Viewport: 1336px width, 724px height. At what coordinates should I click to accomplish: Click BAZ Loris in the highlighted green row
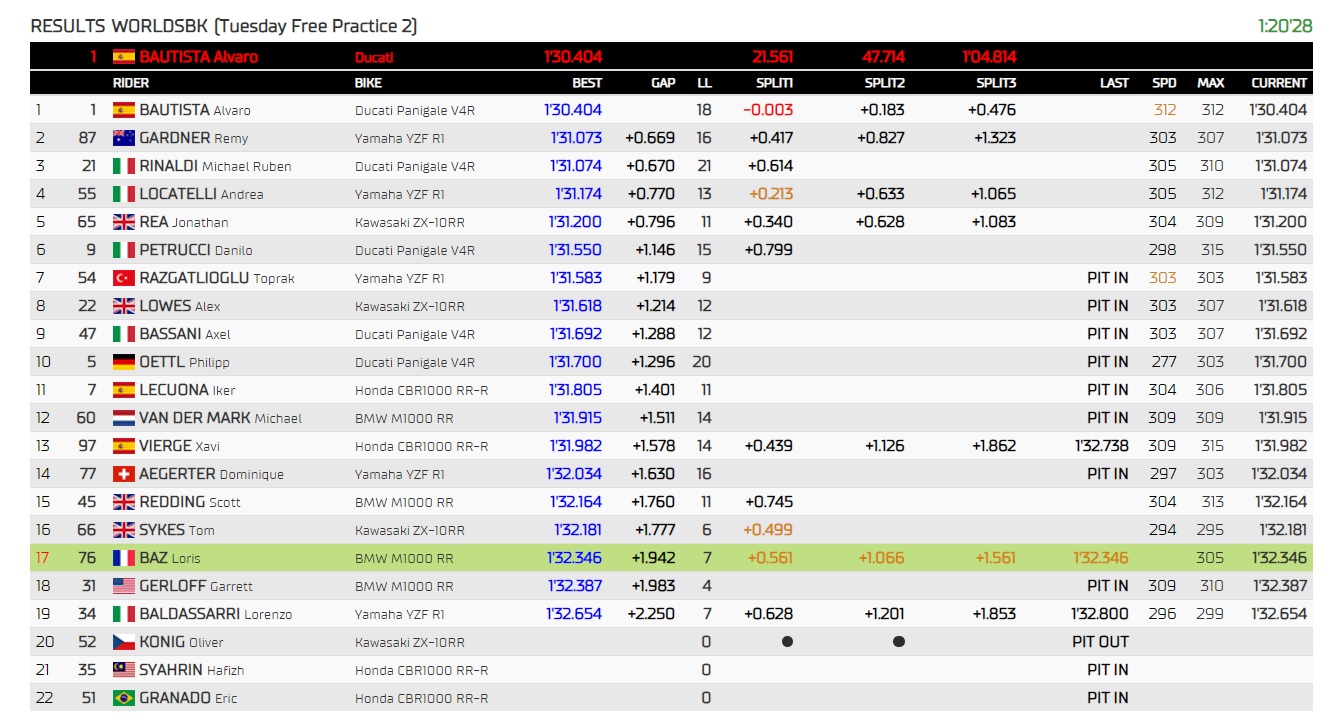tap(170, 558)
